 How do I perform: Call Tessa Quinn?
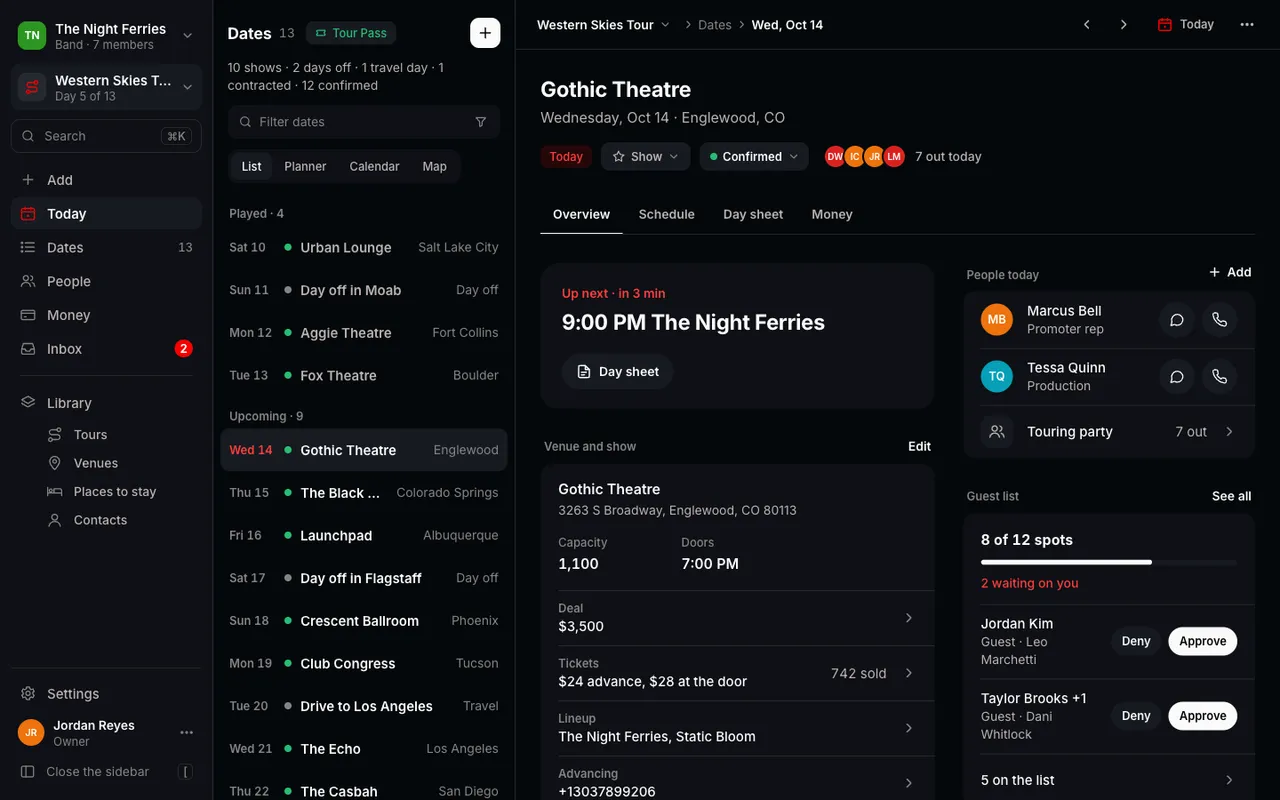pos(1219,377)
